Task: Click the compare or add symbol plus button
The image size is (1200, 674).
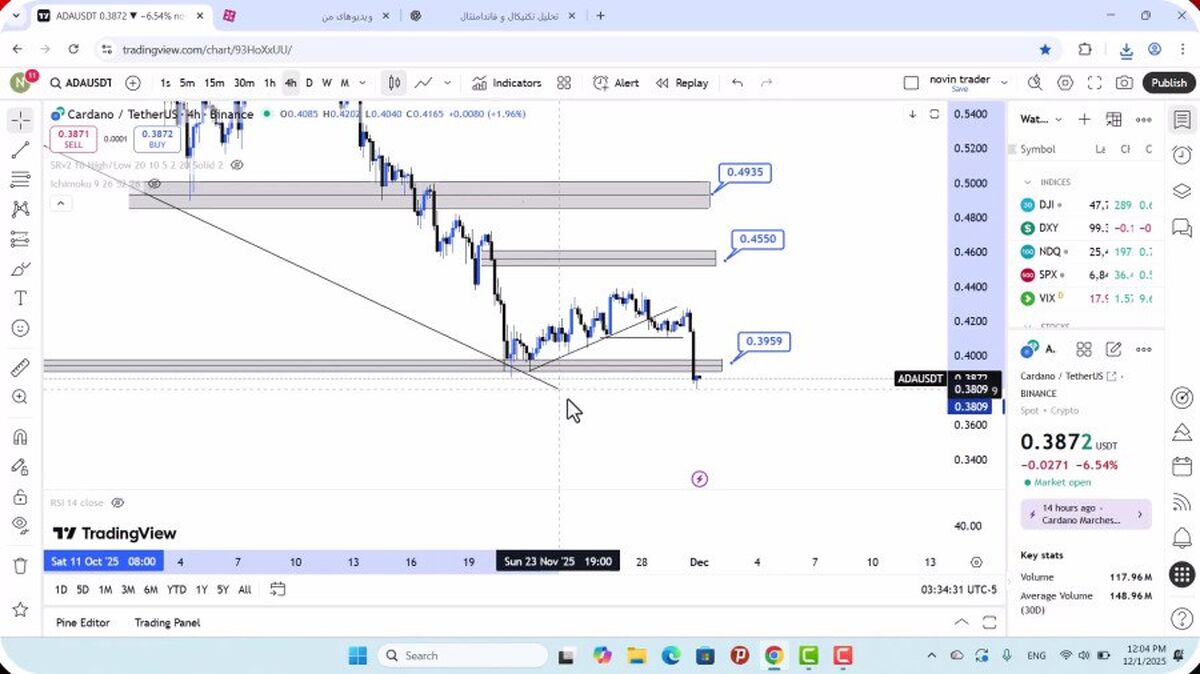Action: pyautogui.click(x=133, y=83)
